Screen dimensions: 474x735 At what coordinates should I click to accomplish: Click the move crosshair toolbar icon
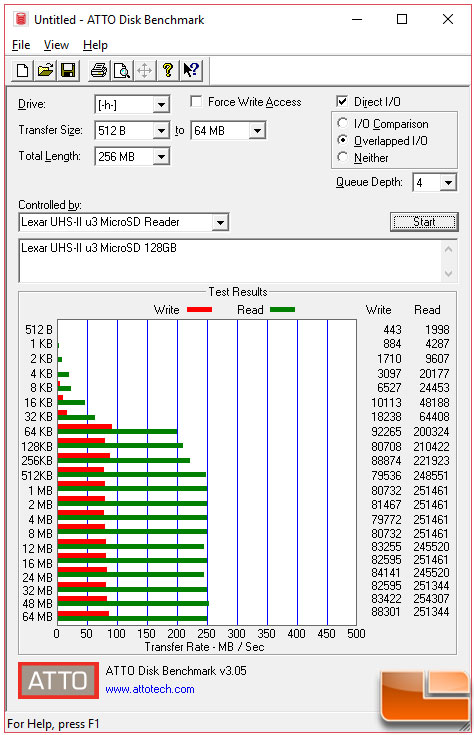click(145, 70)
